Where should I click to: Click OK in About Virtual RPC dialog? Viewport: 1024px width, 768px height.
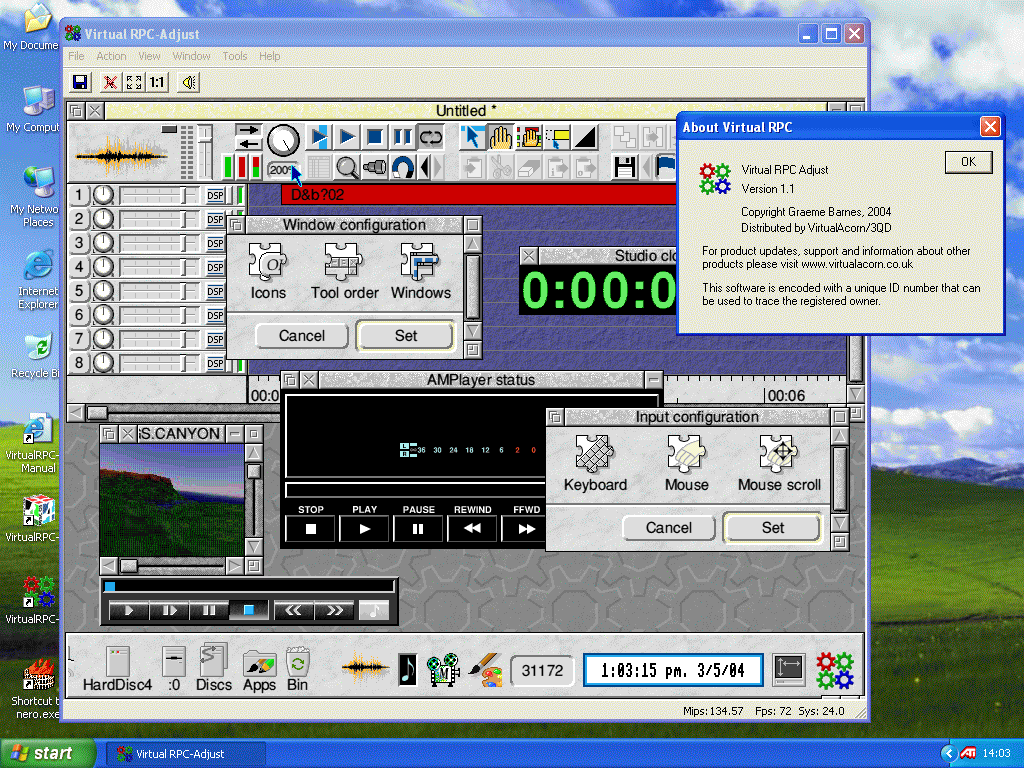click(x=967, y=162)
